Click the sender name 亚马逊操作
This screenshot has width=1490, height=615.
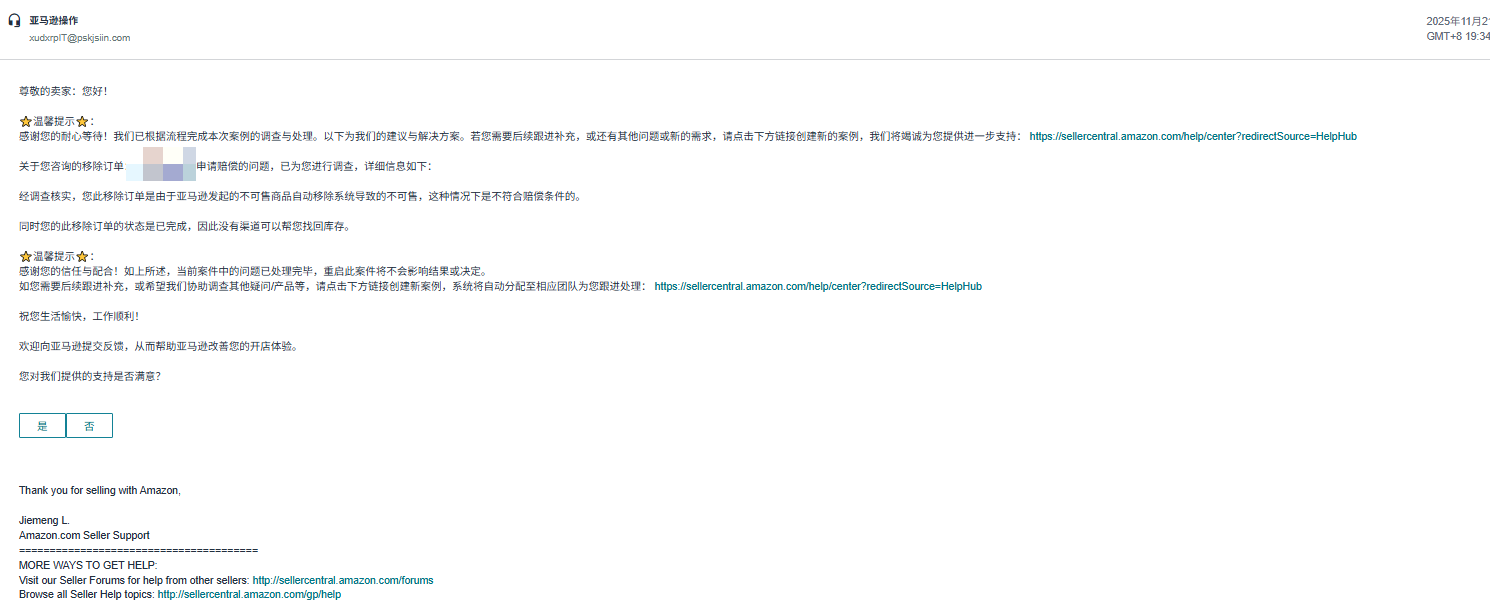pos(54,20)
